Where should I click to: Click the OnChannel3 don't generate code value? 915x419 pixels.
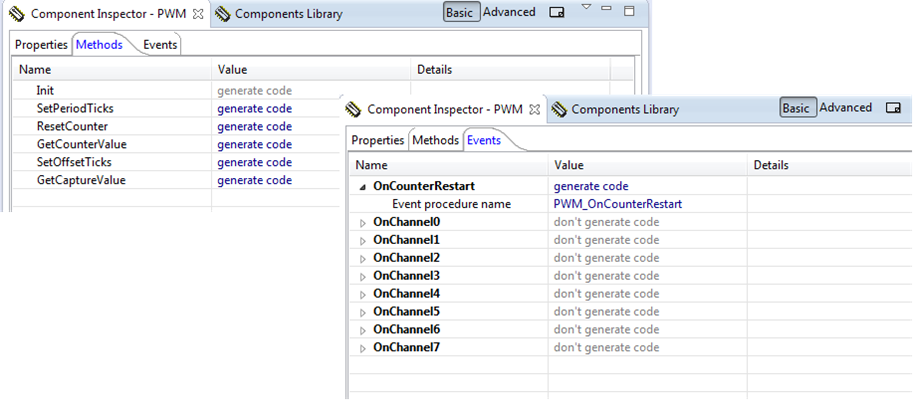click(x=606, y=276)
